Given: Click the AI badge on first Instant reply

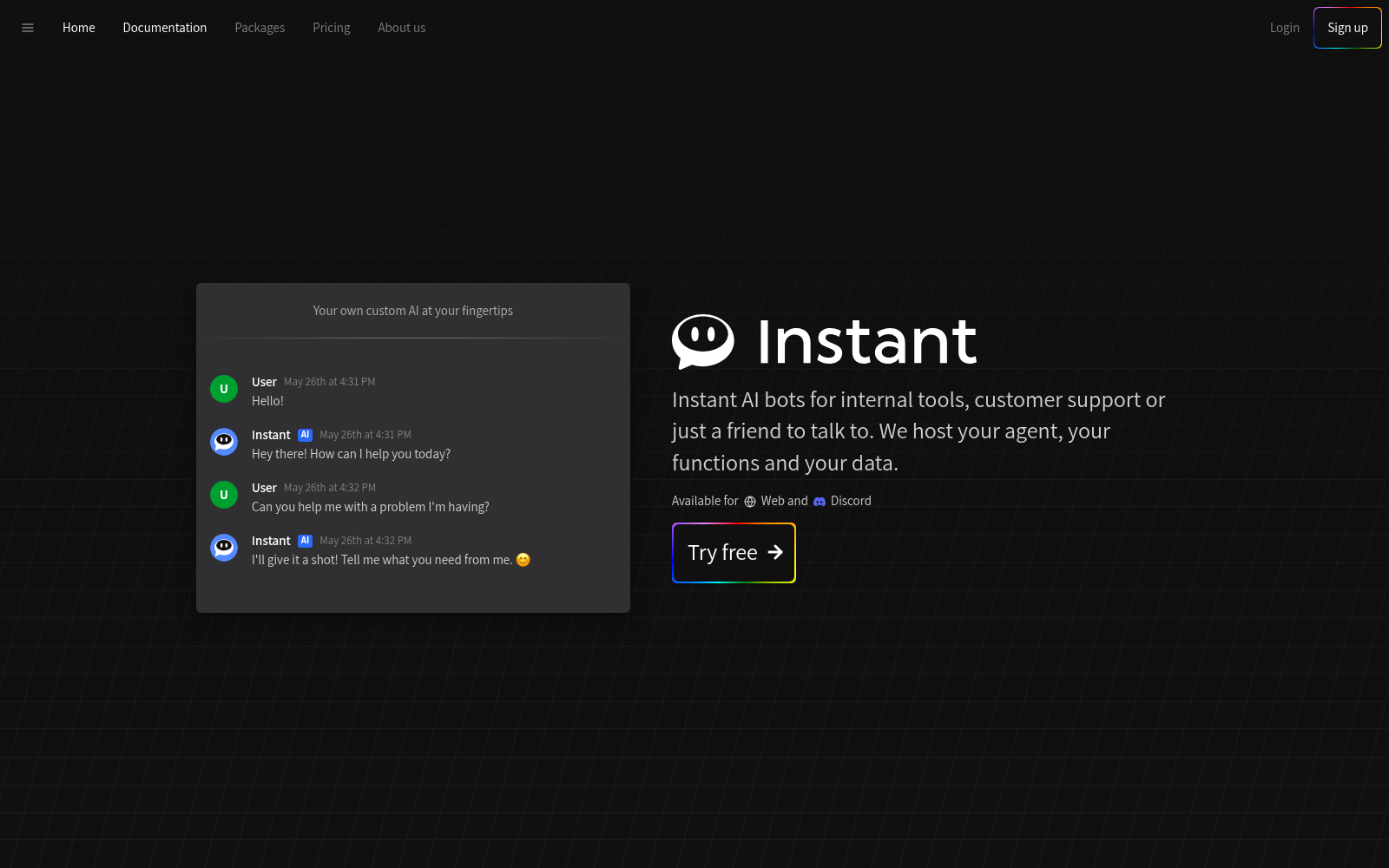Looking at the screenshot, I should tap(305, 435).
